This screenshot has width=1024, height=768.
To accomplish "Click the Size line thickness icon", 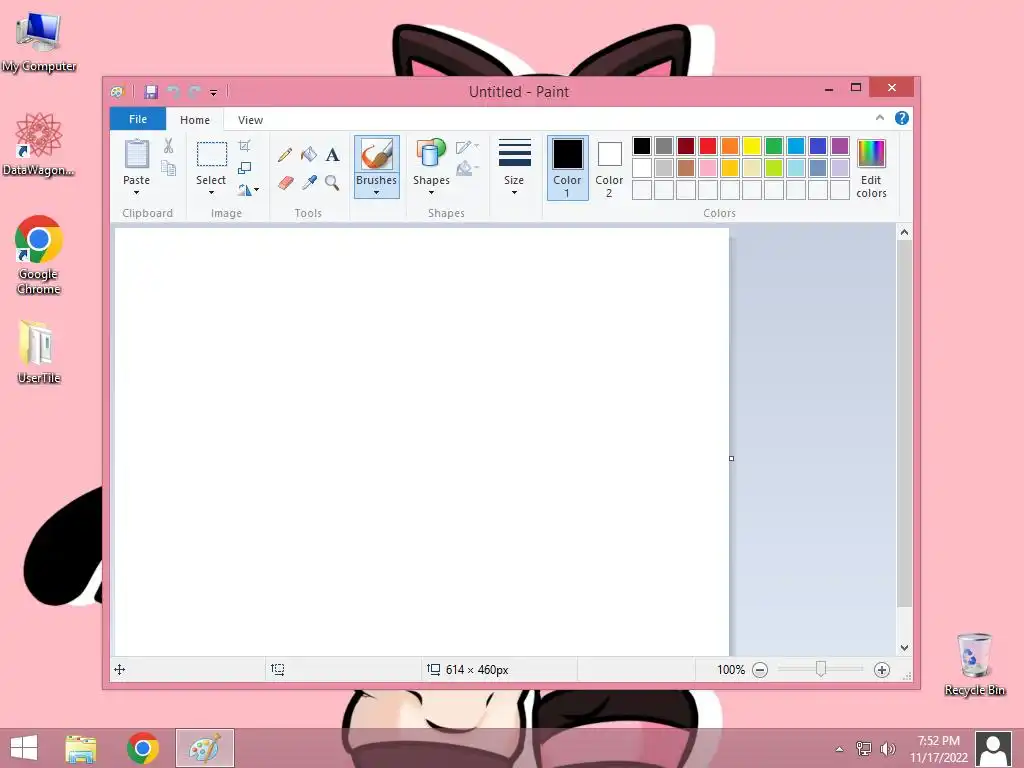I will [515, 153].
